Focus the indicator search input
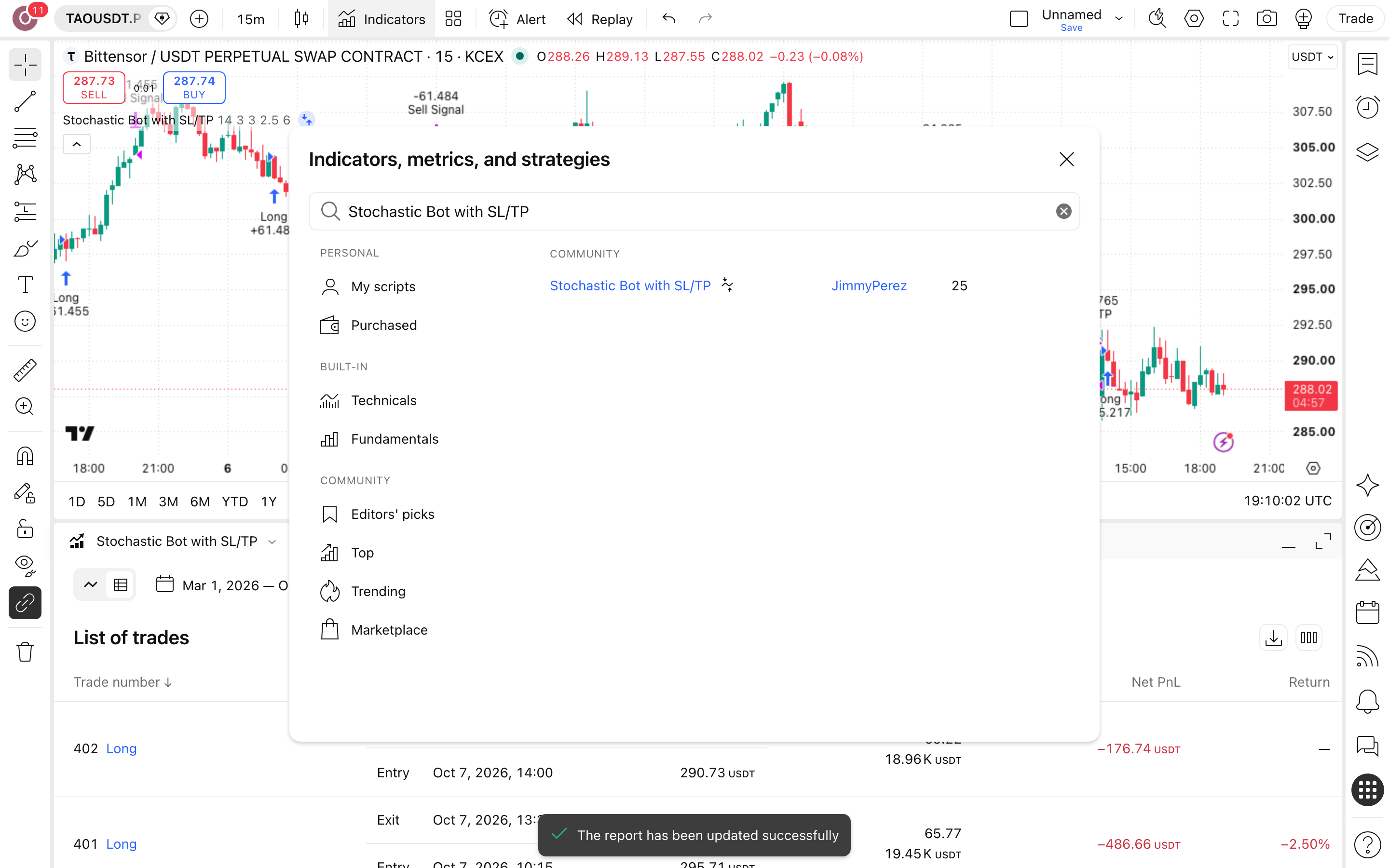 click(694, 211)
